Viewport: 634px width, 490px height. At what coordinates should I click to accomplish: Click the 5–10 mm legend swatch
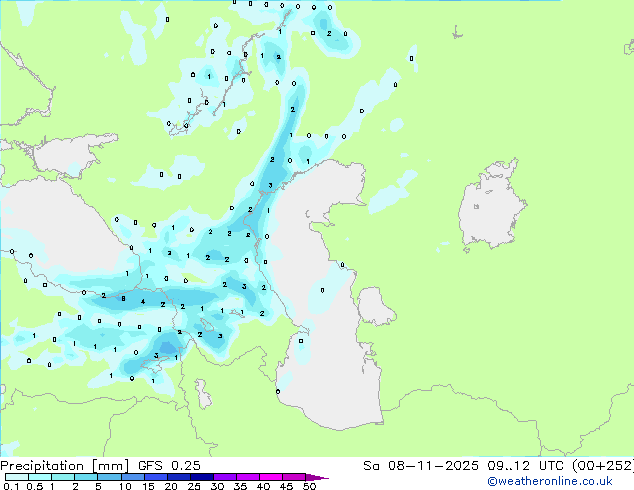point(109,477)
